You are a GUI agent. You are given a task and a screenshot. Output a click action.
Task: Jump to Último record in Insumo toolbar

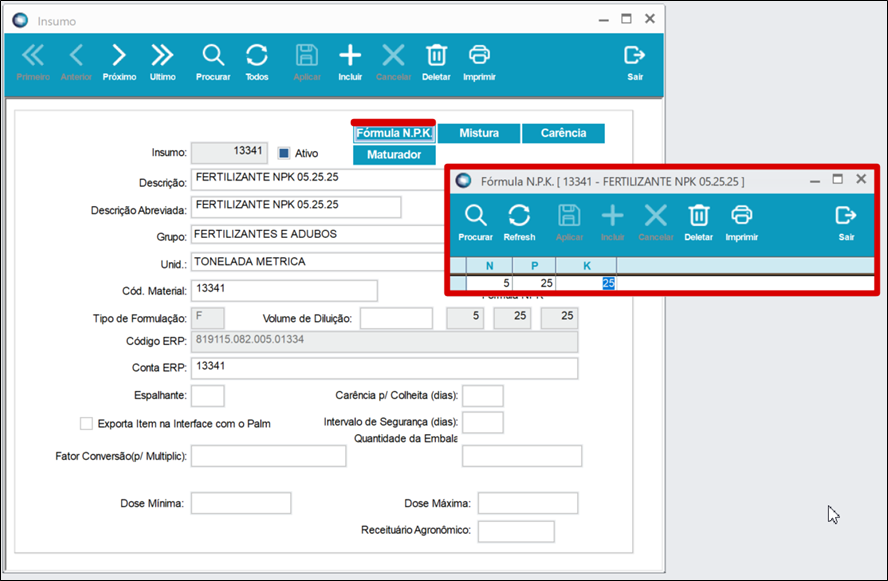(x=163, y=62)
